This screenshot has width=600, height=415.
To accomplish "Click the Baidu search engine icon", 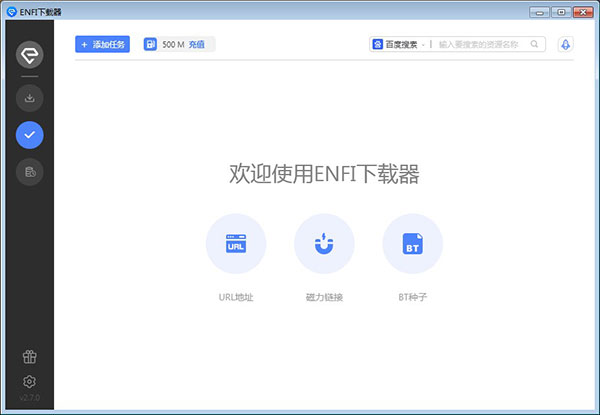I will (378, 44).
